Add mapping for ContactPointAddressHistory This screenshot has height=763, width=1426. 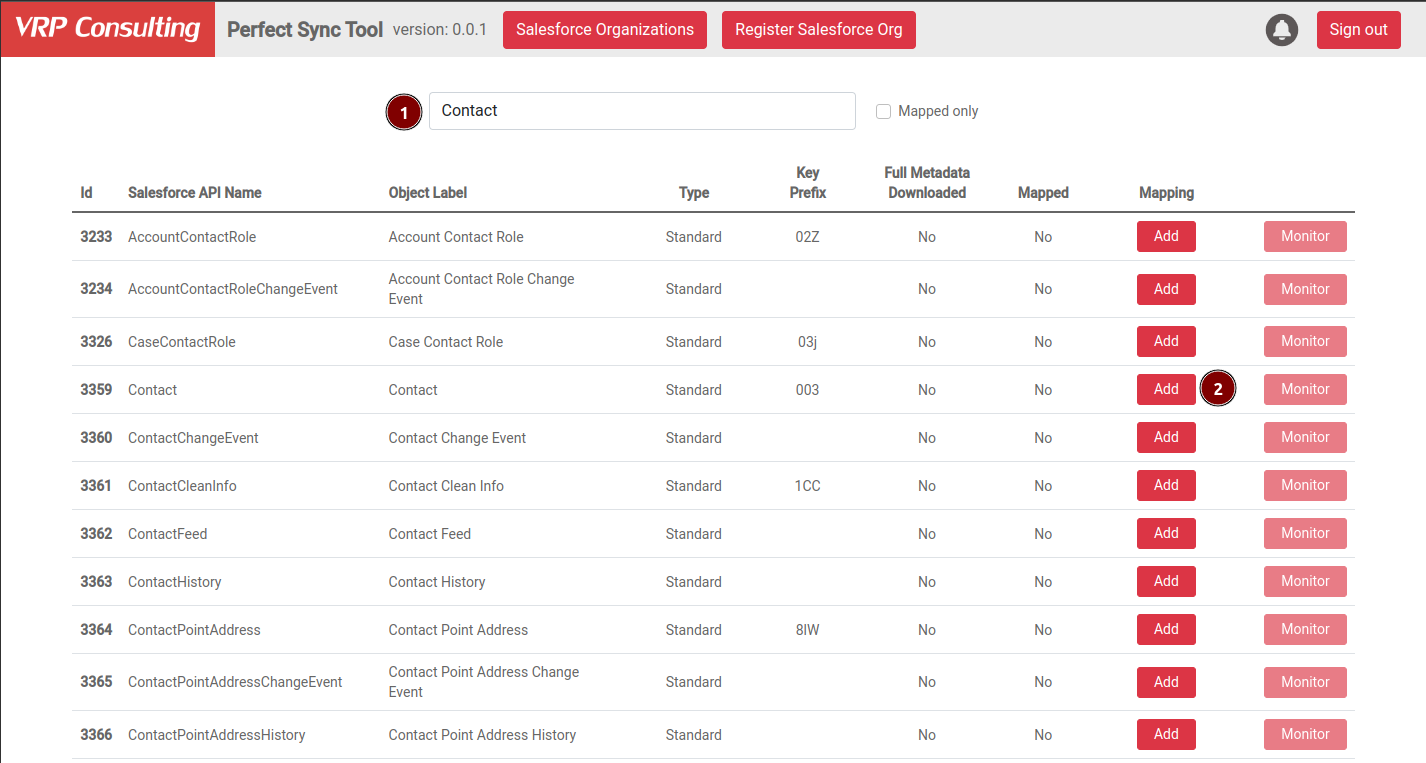coord(1166,734)
